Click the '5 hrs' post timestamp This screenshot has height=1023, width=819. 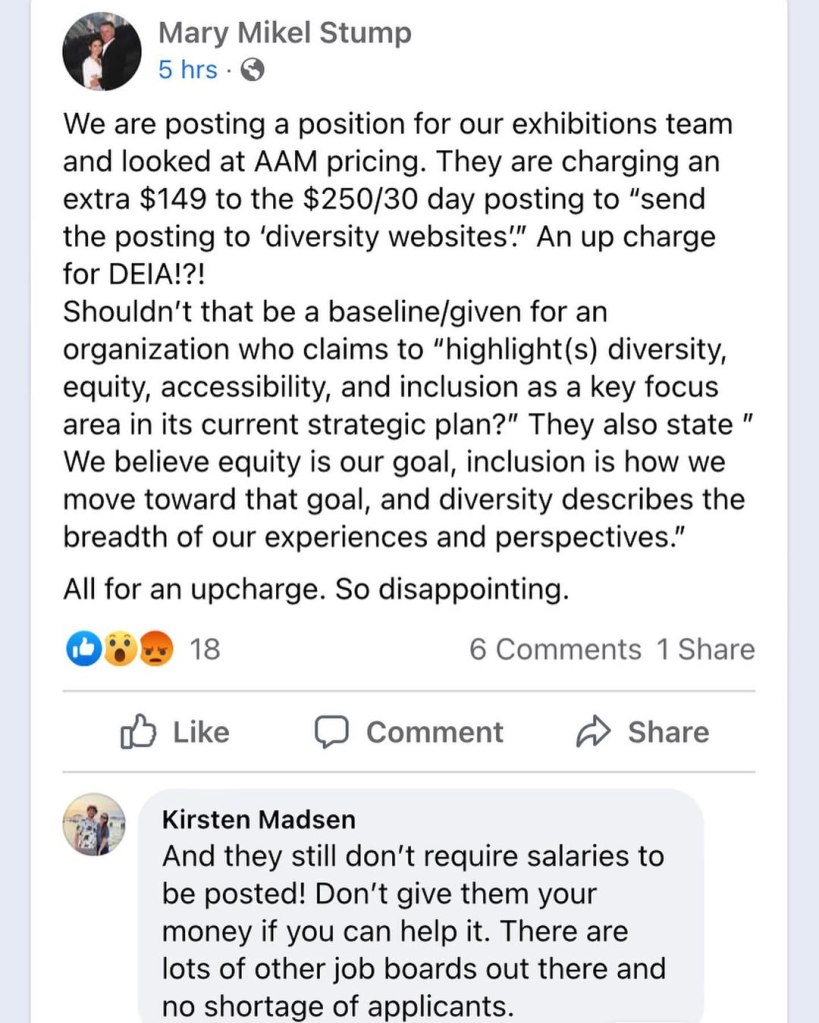pyautogui.click(x=187, y=70)
